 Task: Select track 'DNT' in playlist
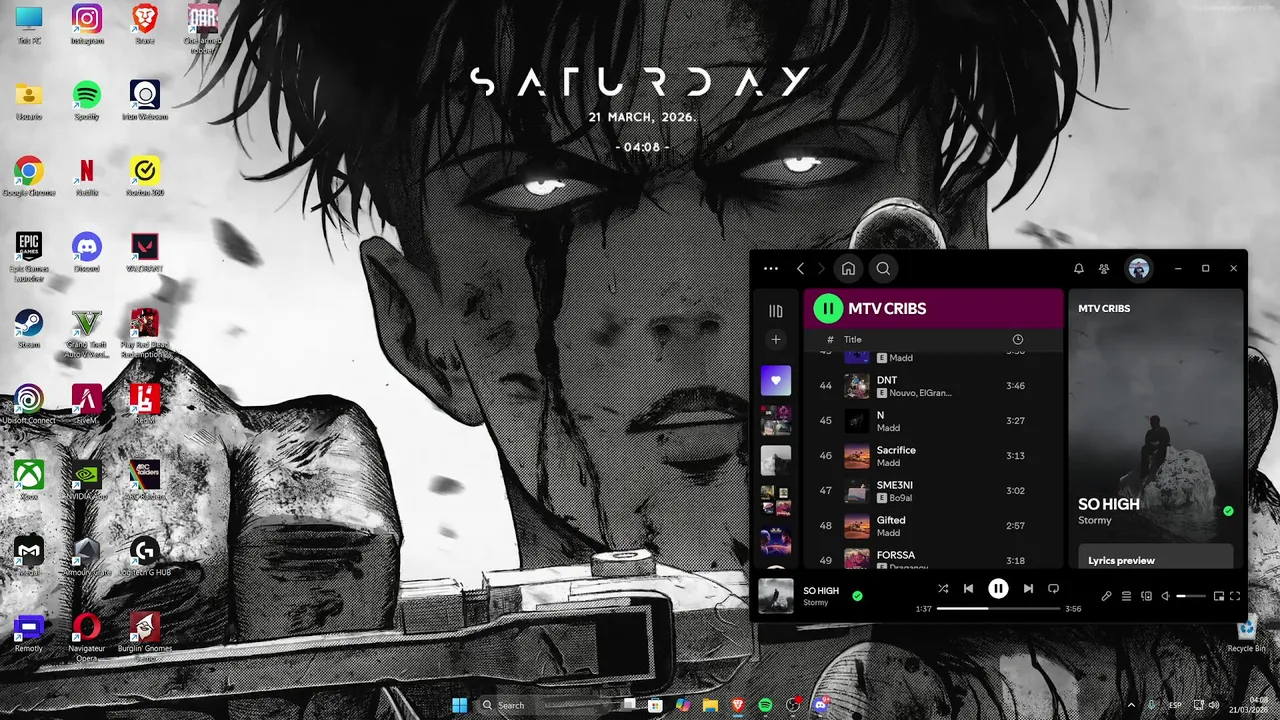coord(934,385)
